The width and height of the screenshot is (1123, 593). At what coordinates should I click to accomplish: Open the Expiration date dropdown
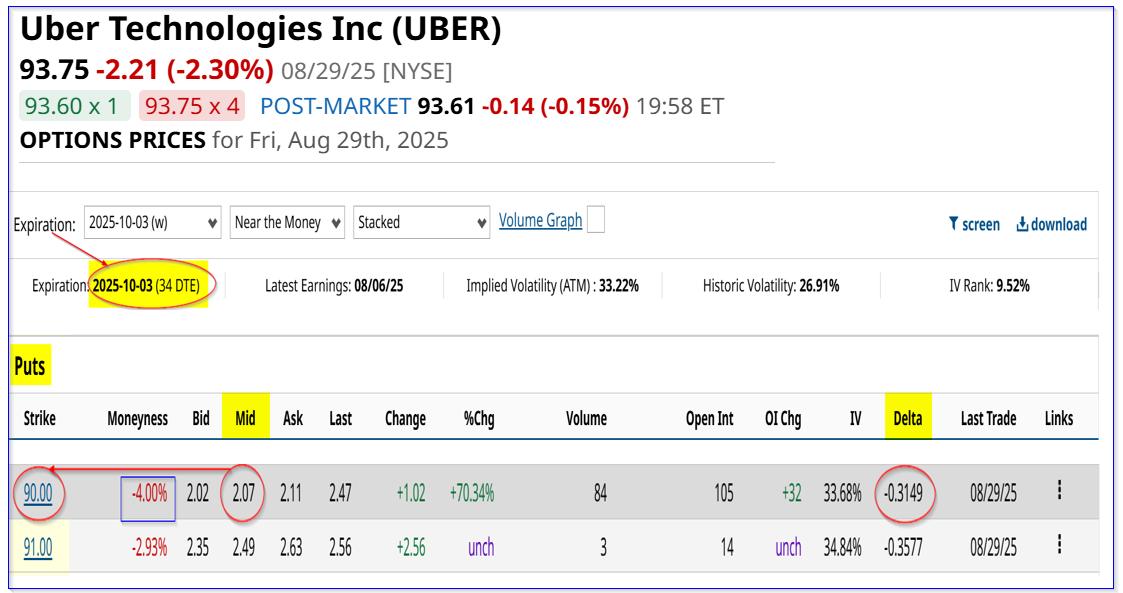(x=152, y=222)
